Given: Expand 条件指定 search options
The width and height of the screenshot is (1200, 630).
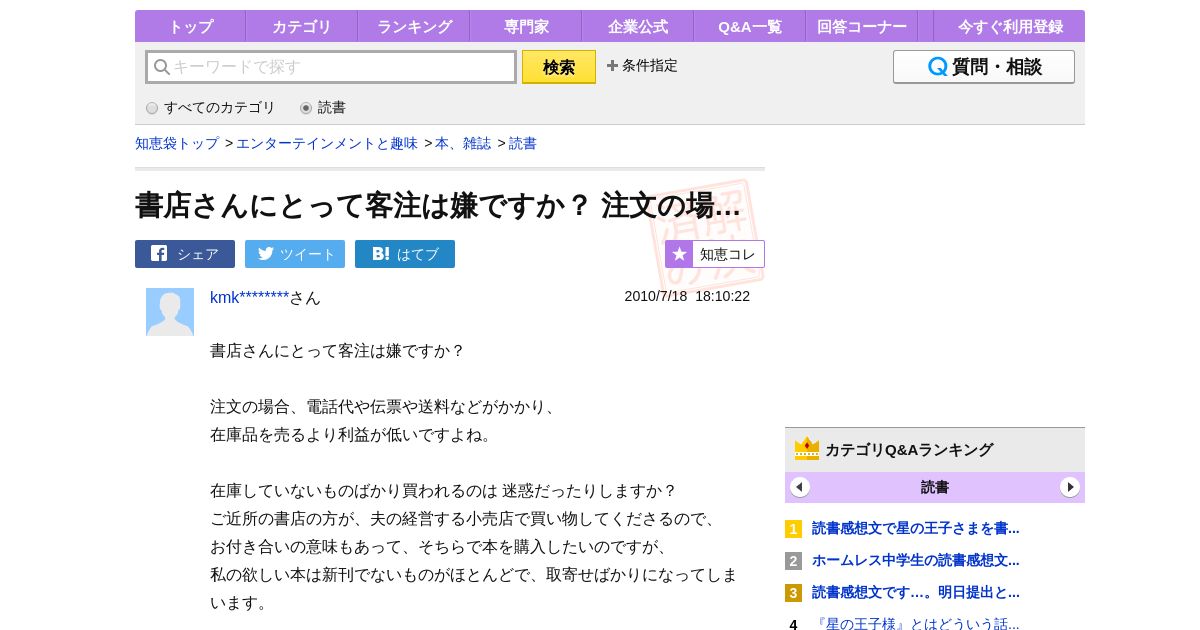Looking at the screenshot, I should (x=642, y=66).
